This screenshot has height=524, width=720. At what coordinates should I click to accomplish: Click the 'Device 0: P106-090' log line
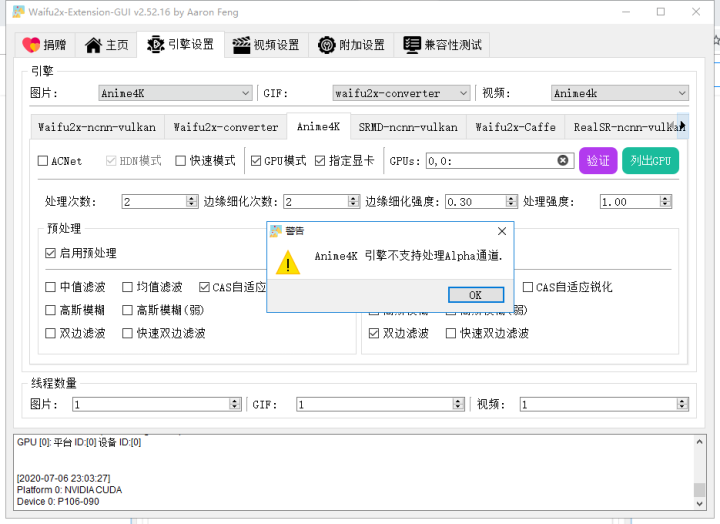coord(58,501)
